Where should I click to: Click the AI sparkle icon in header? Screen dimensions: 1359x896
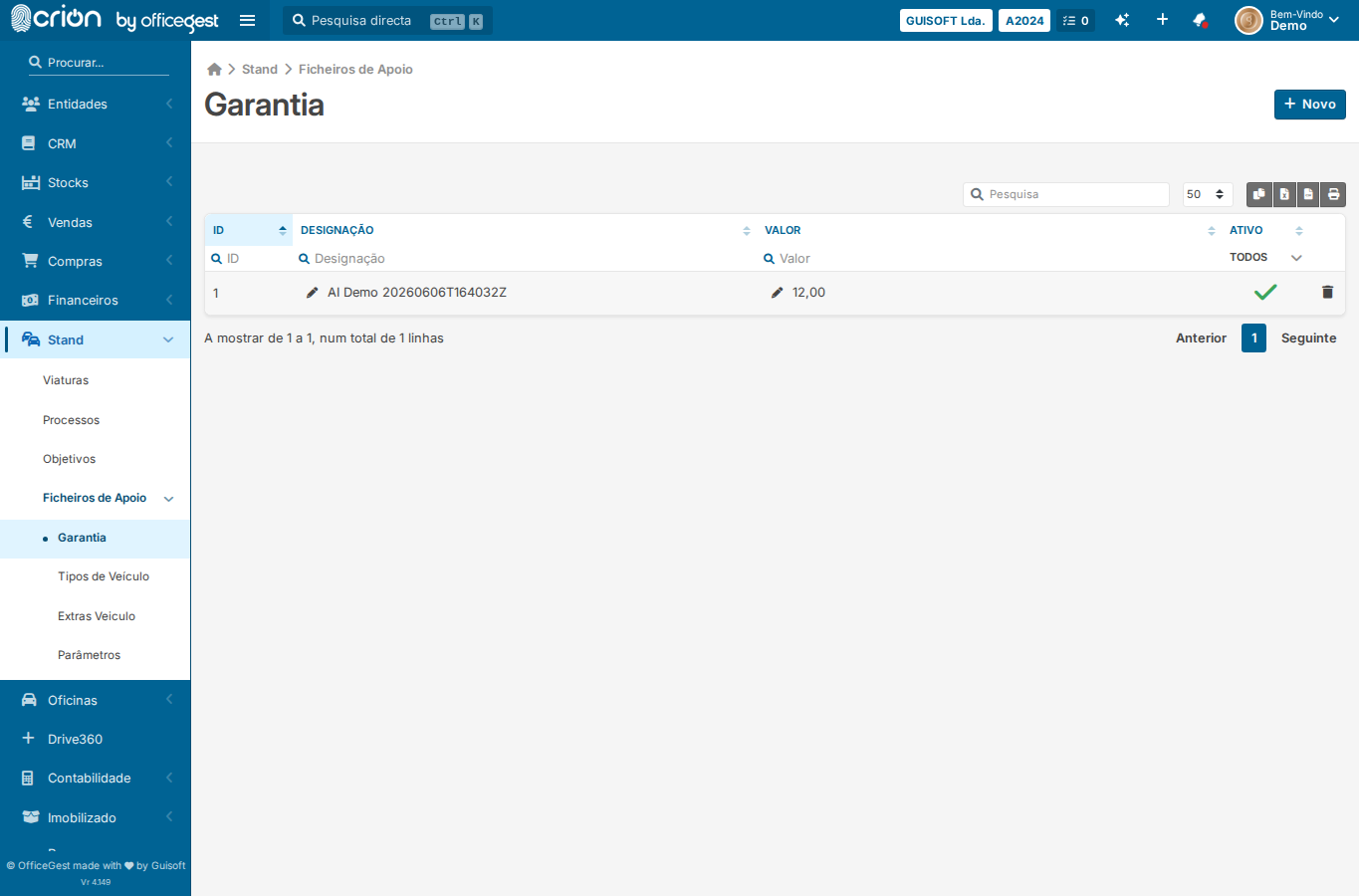1122,20
